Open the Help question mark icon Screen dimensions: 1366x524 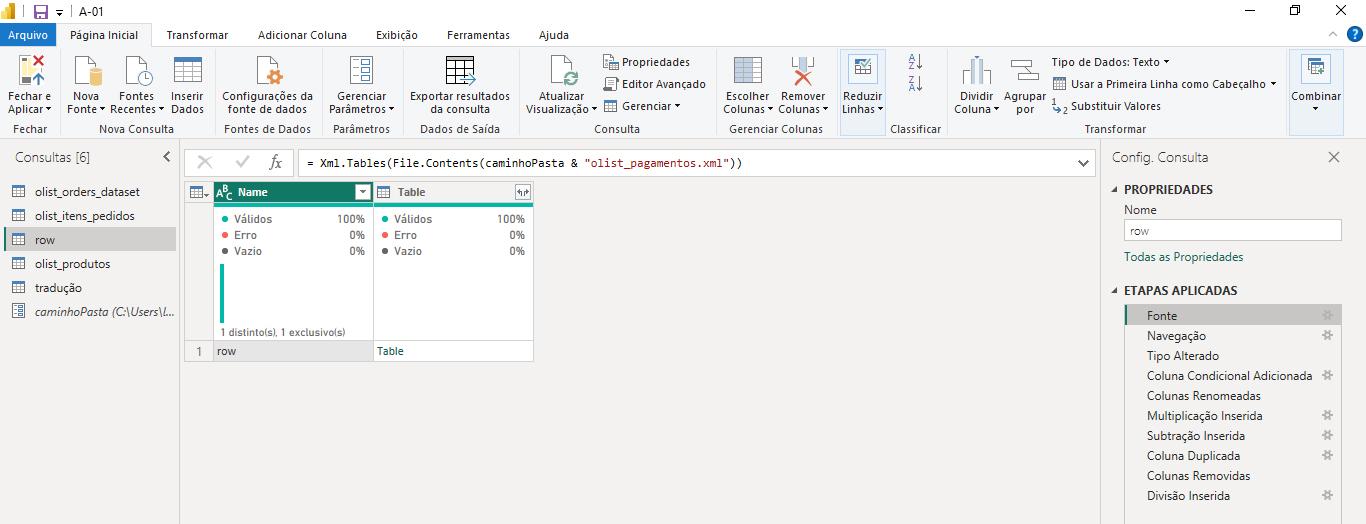(x=1354, y=35)
